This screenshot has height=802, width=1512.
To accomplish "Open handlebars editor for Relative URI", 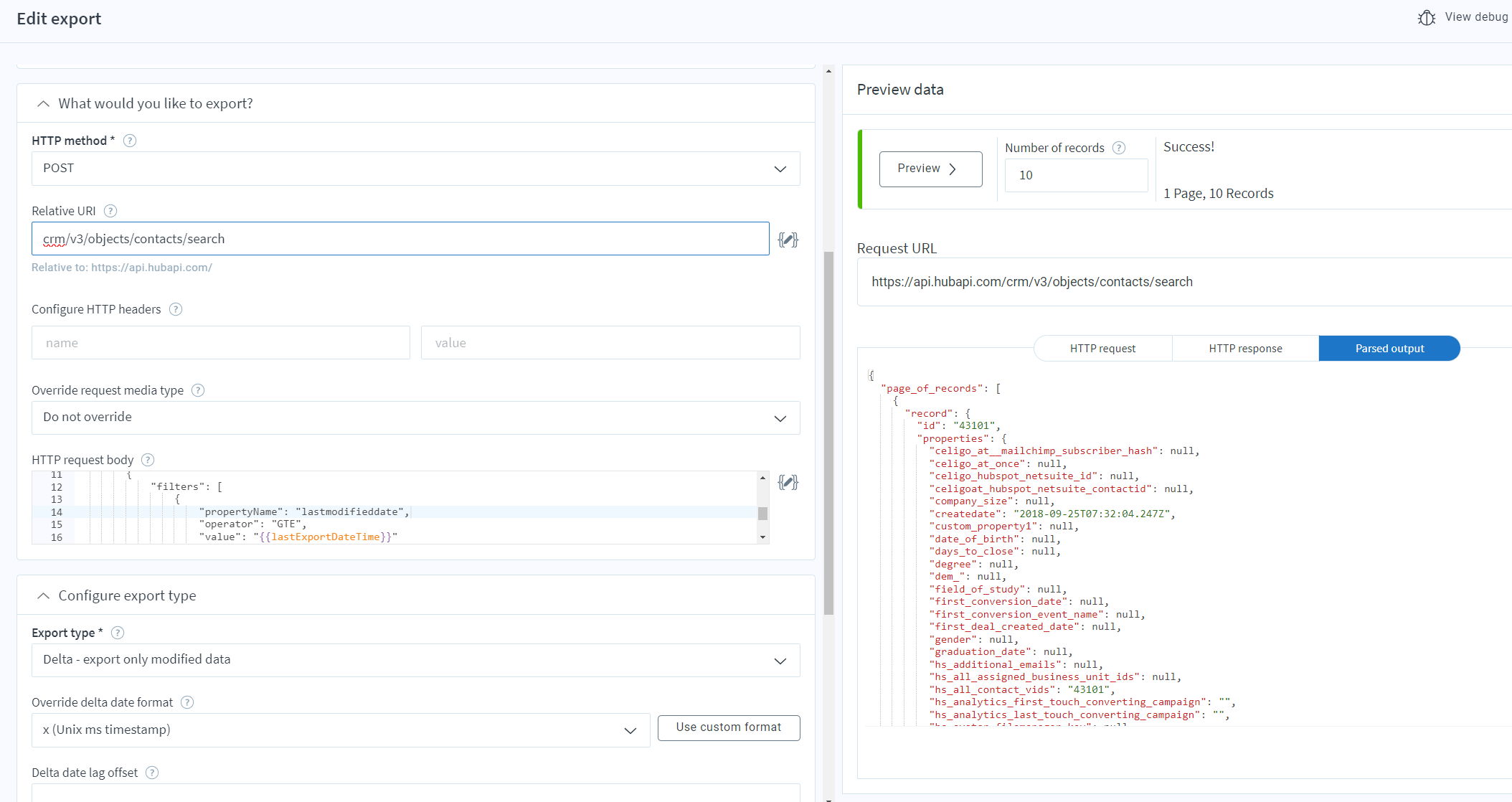I will [788, 240].
